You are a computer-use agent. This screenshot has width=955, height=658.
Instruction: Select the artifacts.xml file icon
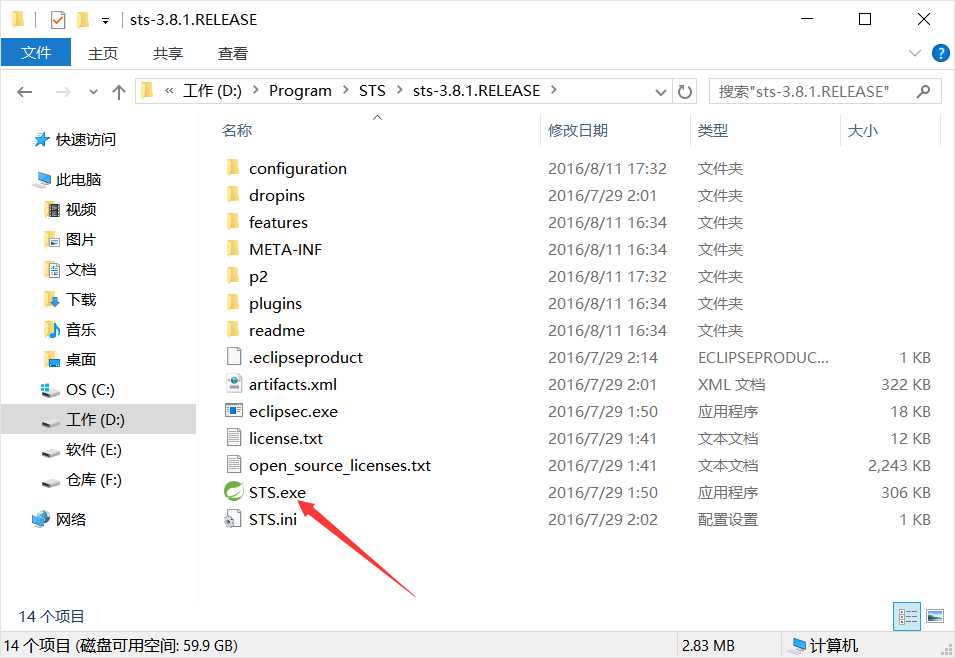tap(234, 384)
